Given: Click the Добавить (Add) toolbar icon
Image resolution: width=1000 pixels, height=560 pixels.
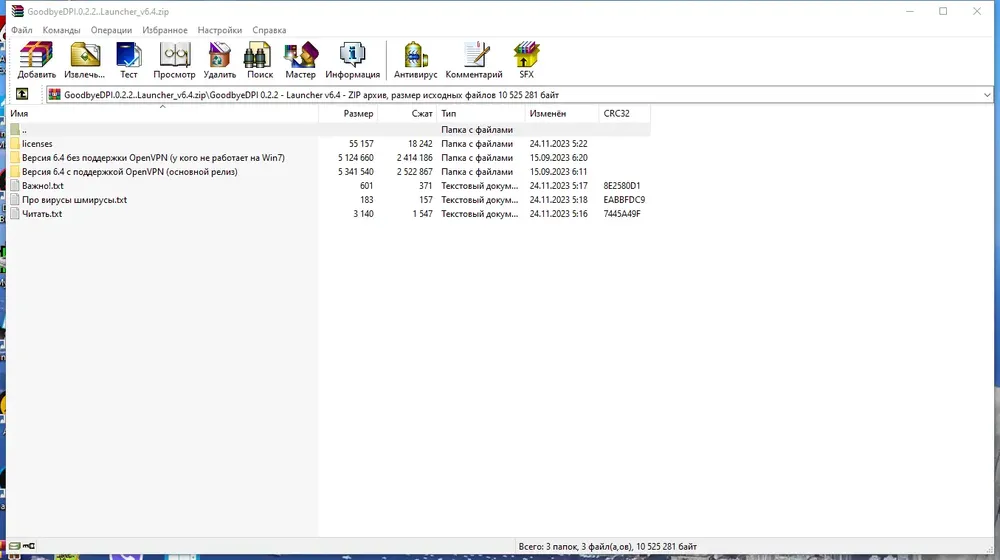Looking at the screenshot, I should click(36, 60).
